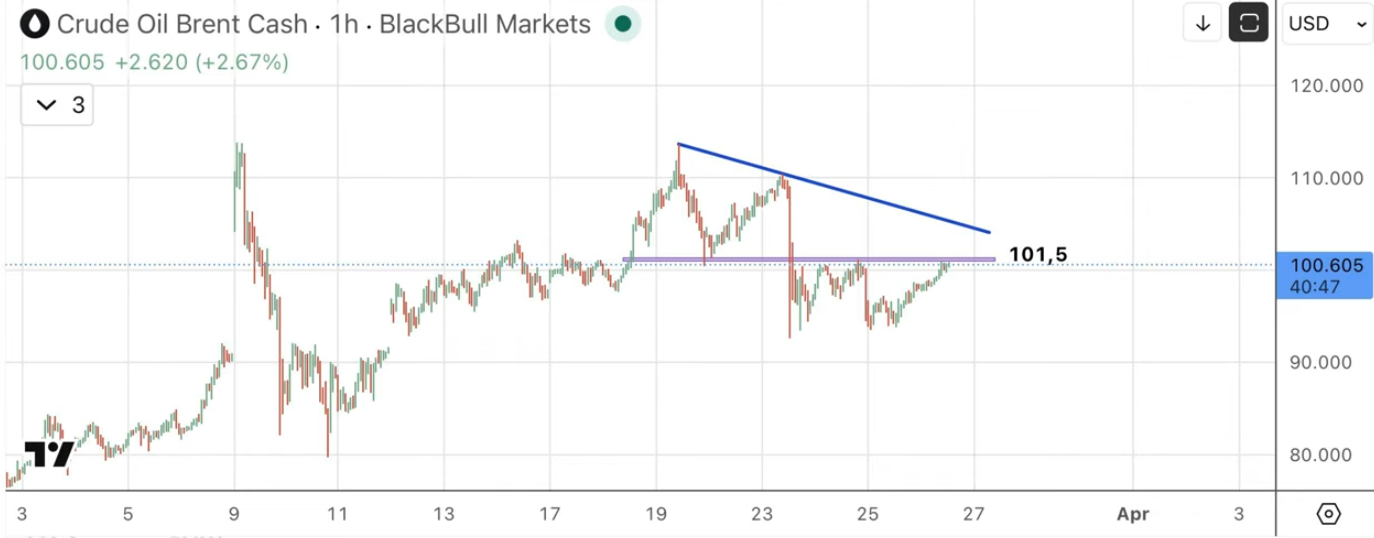The image size is (1374, 538).
Task: Expand the collapsed legend showing 3
Action: point(58,105)
